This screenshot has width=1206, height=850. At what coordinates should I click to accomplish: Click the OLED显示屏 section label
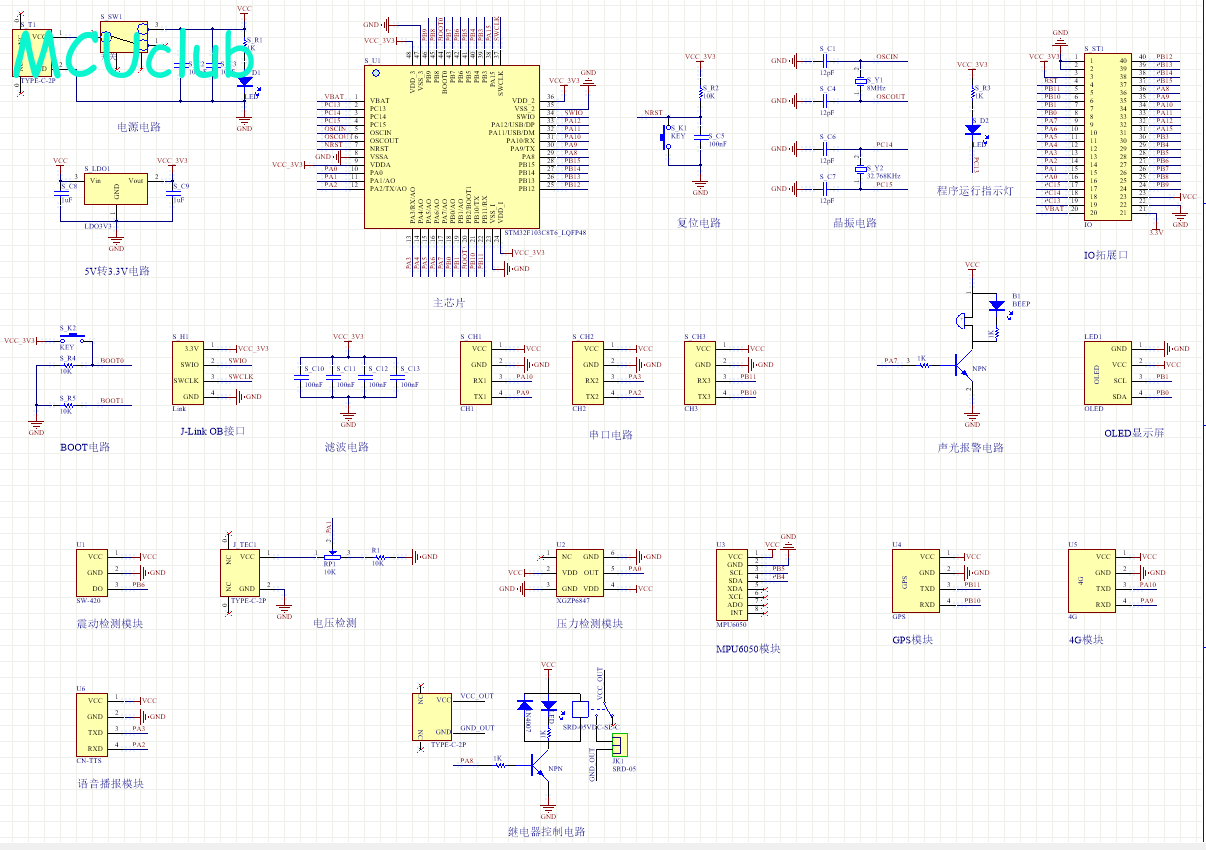click(x=1134, y=433)
